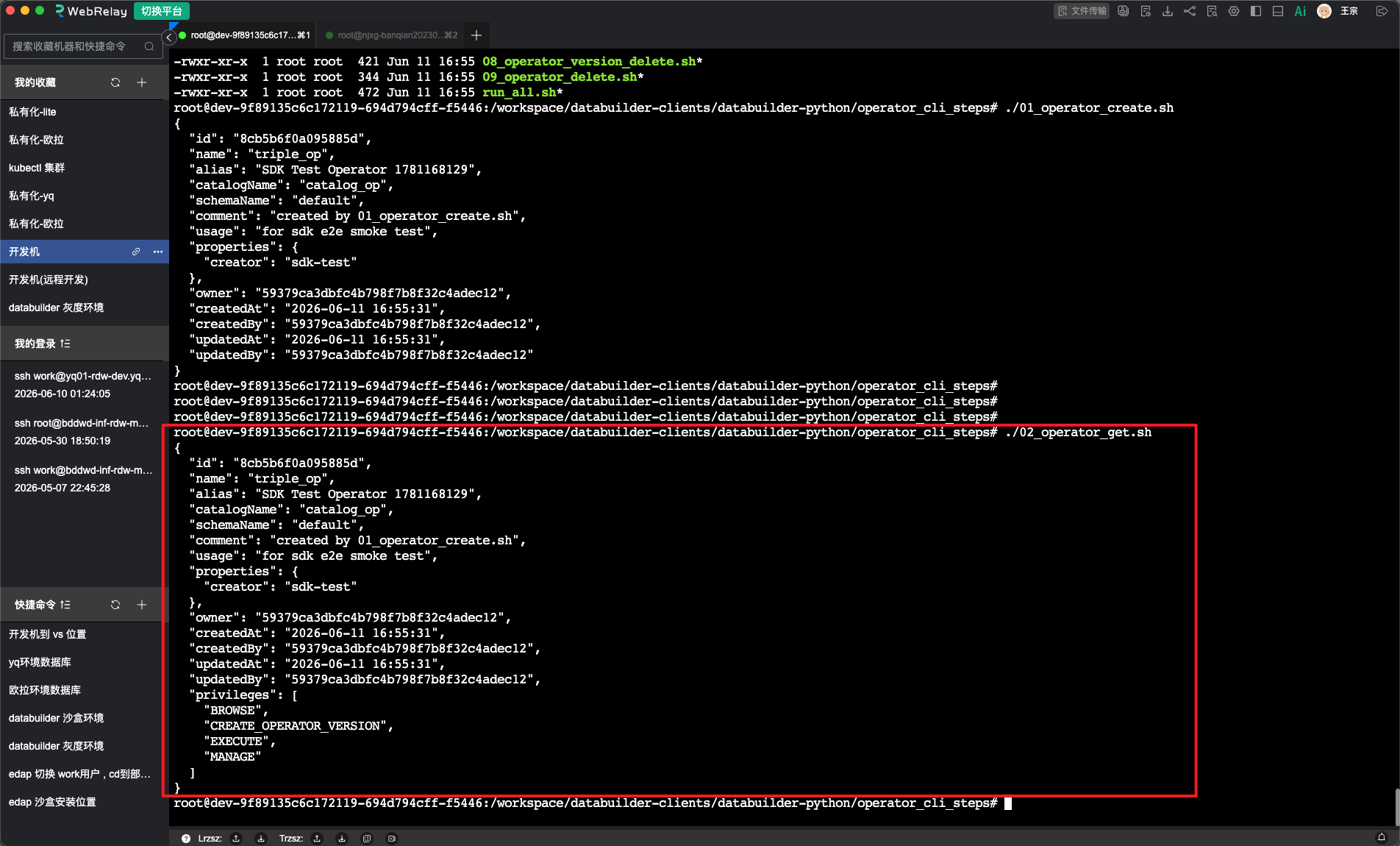Expand the 快捷命令 sort list toggle
This screenshot has height=846, width=1400.
click(x=65, y=605)
